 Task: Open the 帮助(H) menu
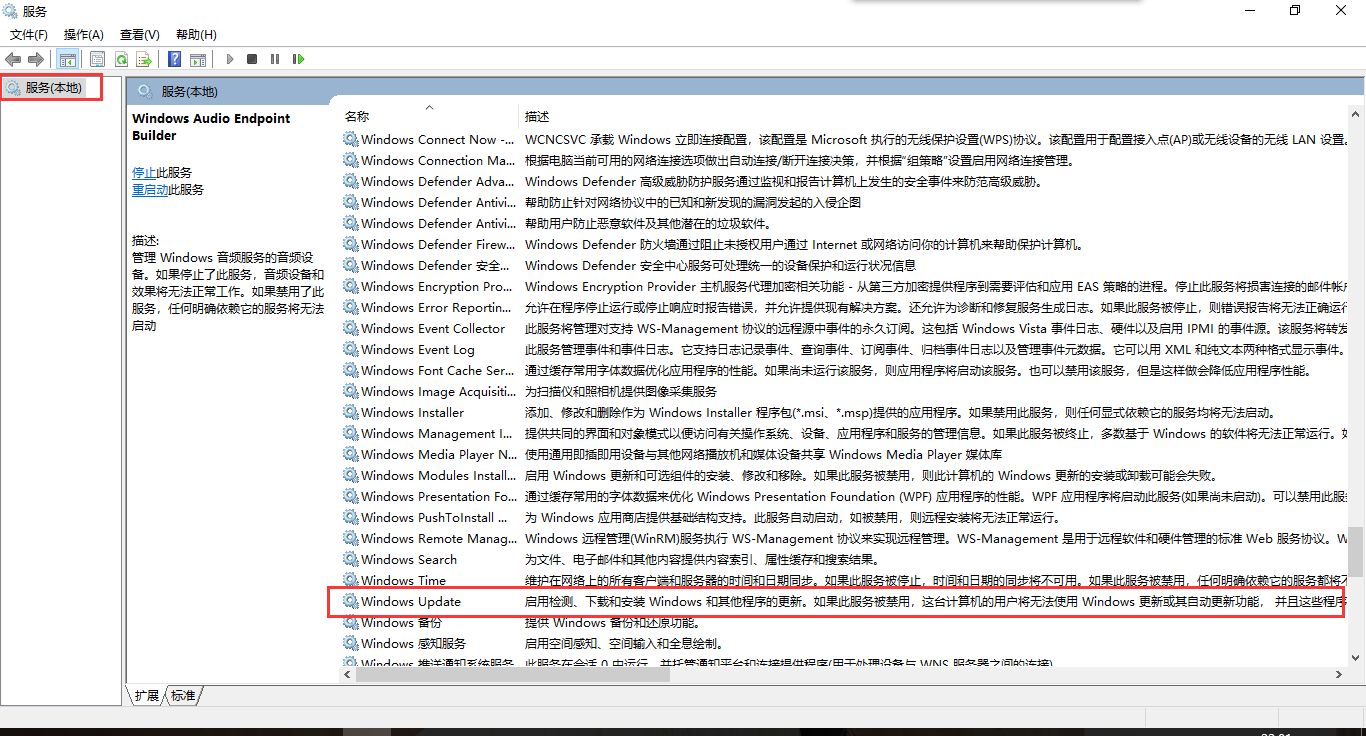pyautogui.click(x=196, y=34)
